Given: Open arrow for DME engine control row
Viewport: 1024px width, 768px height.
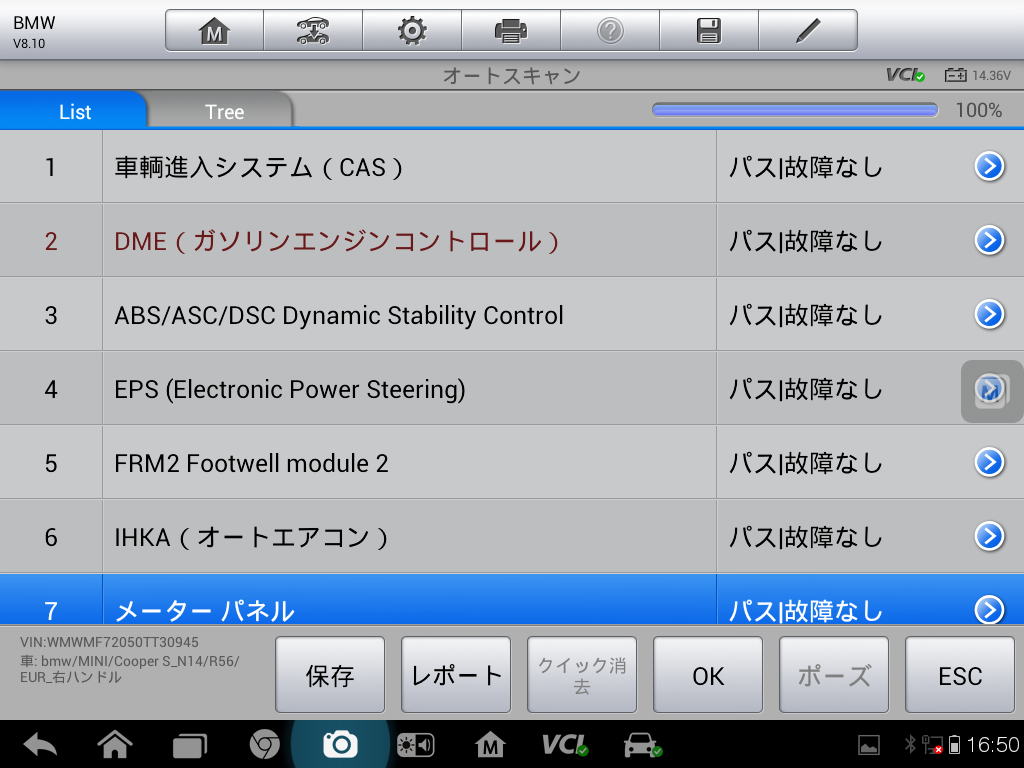Looking at the screenshot, I should pos(989,240).
